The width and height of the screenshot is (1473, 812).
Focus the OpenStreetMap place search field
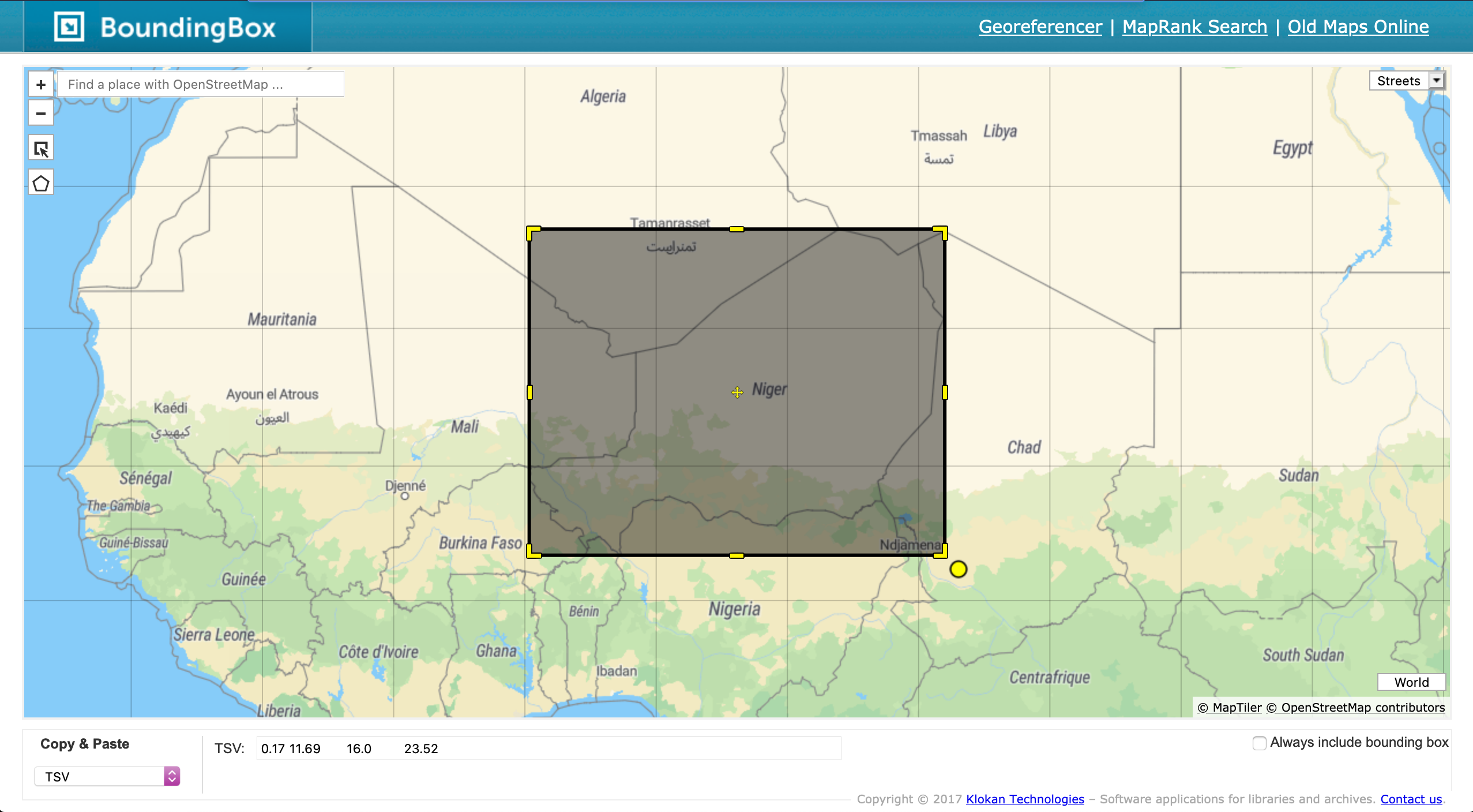point(201,85)
